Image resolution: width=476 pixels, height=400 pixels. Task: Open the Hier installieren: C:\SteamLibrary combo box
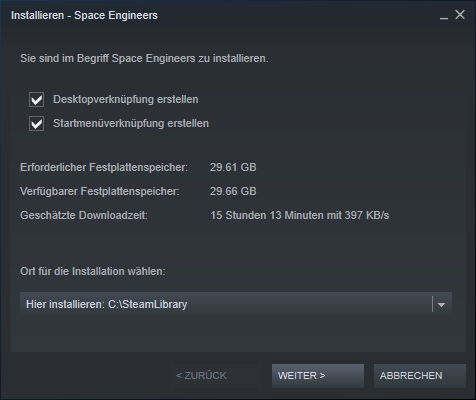(236, 304)
